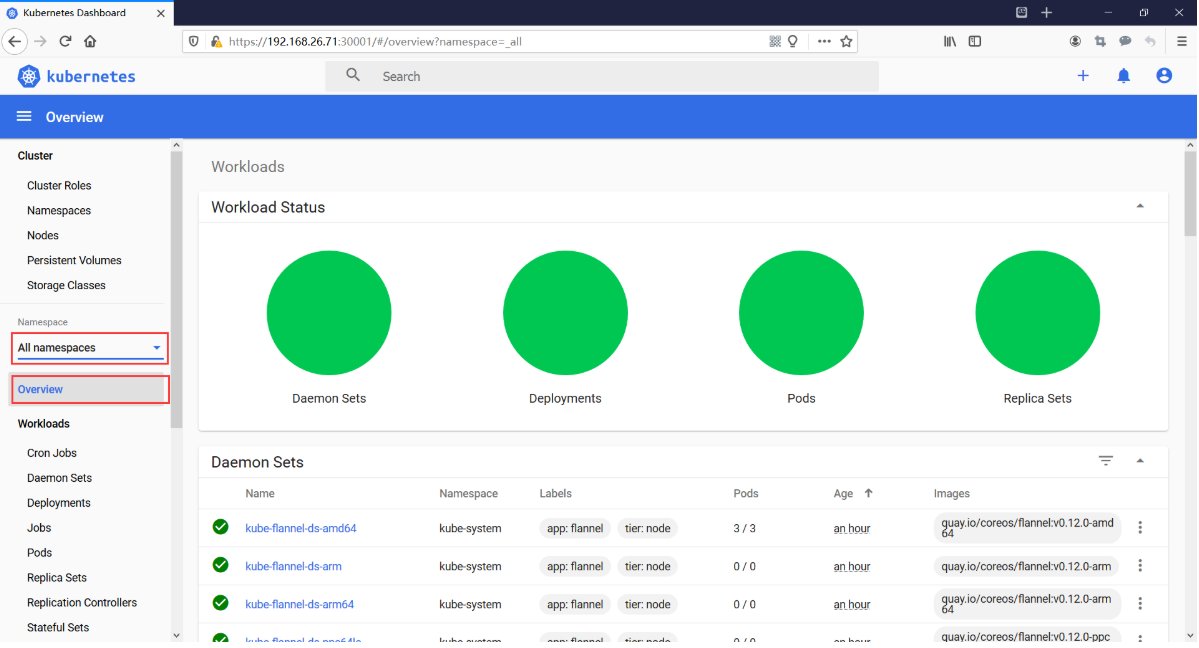
Task: Open Cluster Roles in sidebar
Action: tap(59, 185)
